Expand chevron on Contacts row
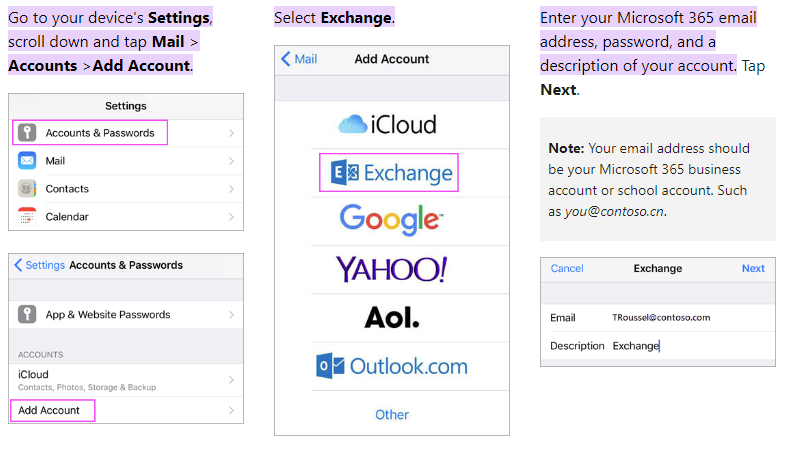The image size is (787, 450). [231, 189]
